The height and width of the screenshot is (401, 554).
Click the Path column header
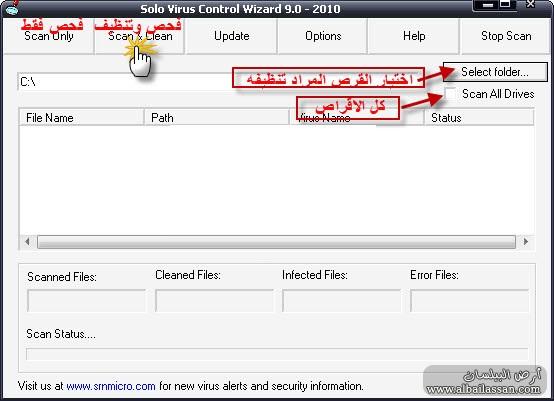217,118
